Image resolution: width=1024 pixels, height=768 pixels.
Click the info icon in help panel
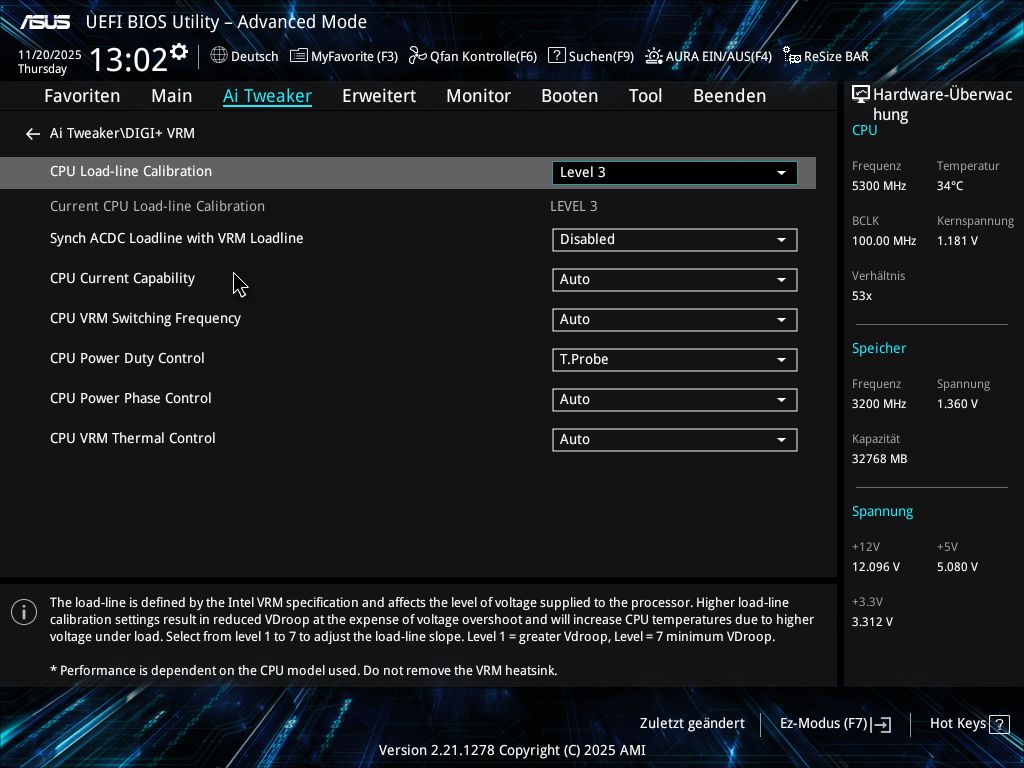tap(24, 612)
